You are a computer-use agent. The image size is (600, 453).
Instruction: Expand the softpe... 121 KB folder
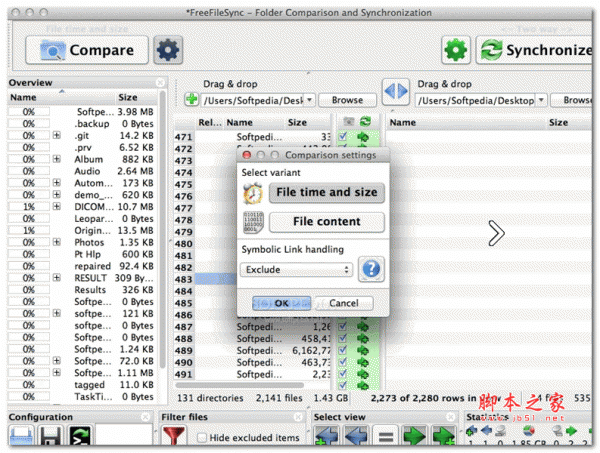coord(57,313)
